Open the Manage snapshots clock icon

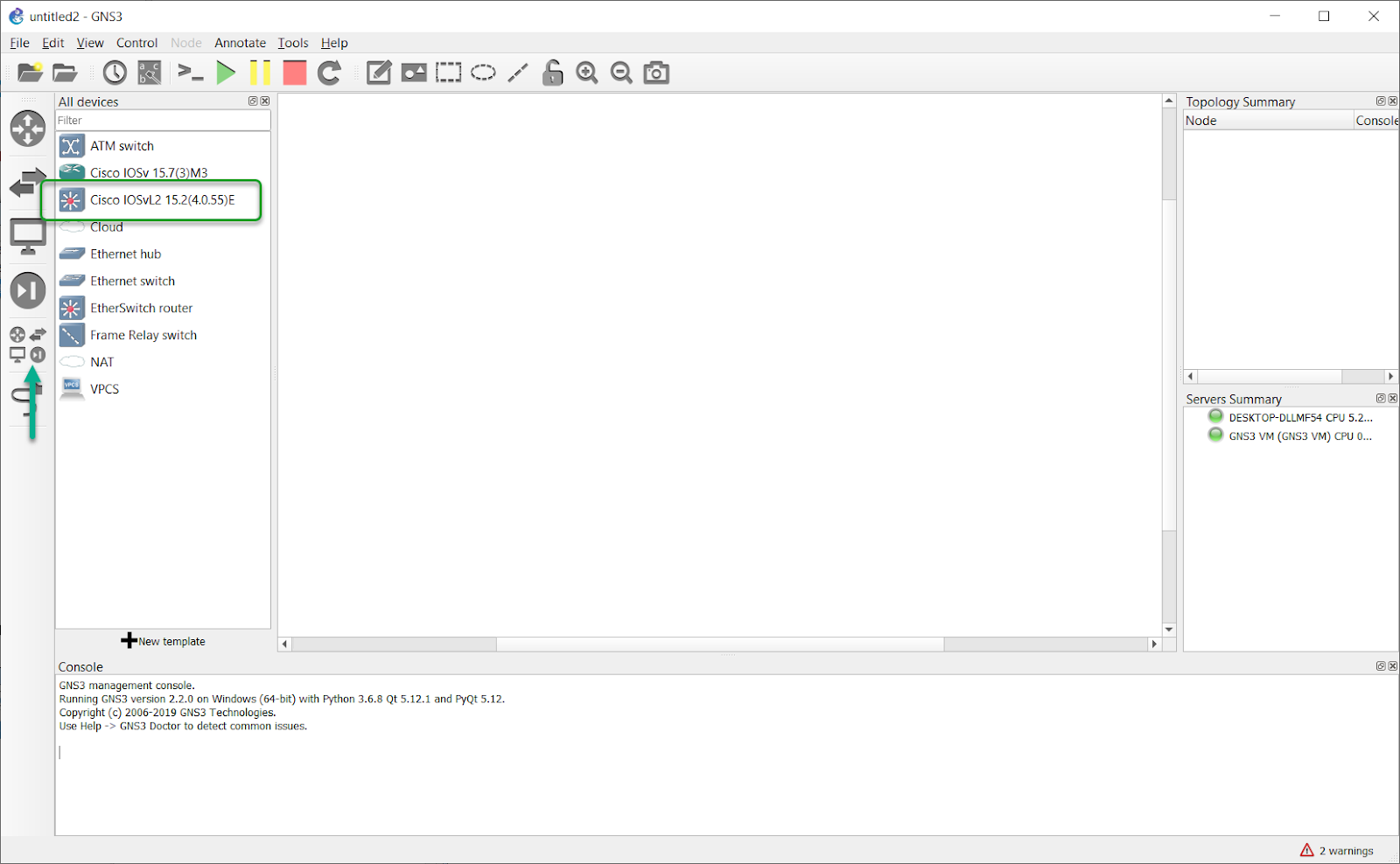[x=115, y=73]
